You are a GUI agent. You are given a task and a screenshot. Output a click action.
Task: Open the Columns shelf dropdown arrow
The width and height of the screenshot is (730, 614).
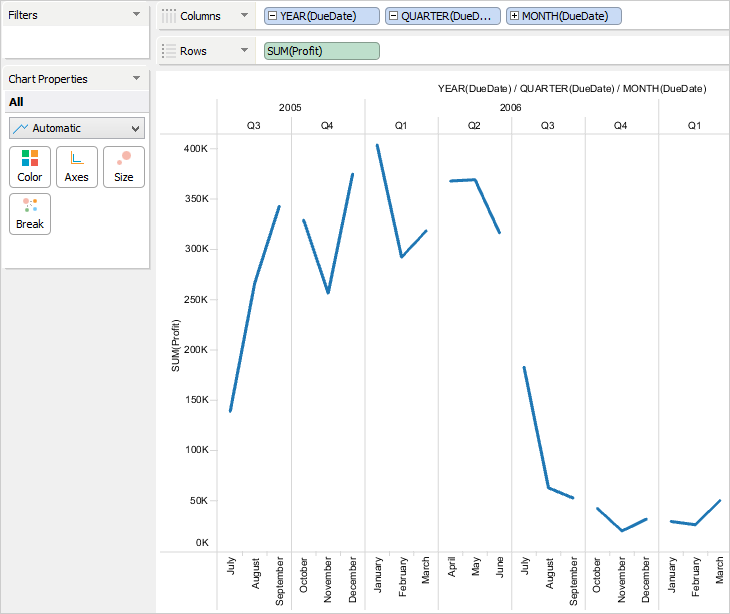point(244,15)
